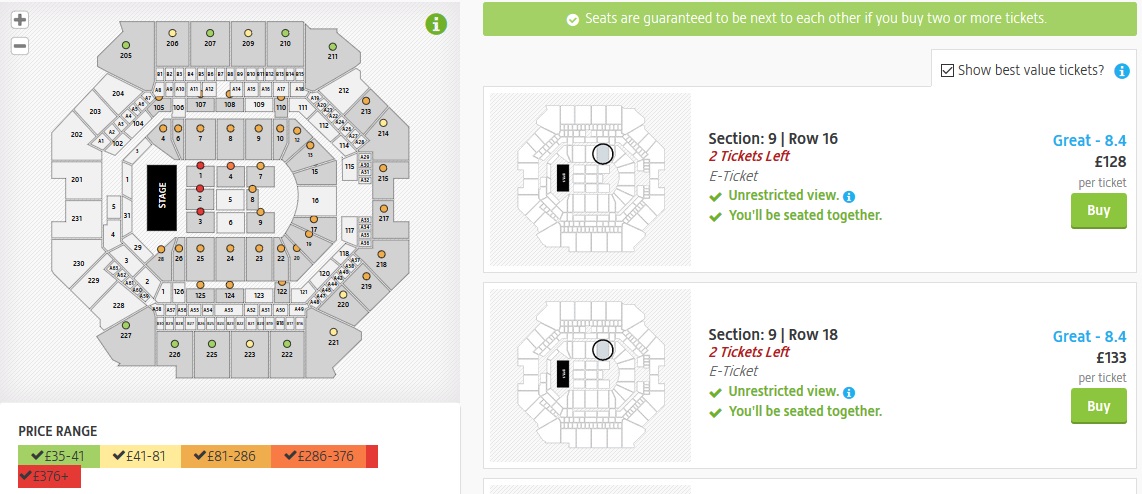Buy Row 16 tickets at £128
This screenshot has width=1142, height=494.
pos(1098,211)
